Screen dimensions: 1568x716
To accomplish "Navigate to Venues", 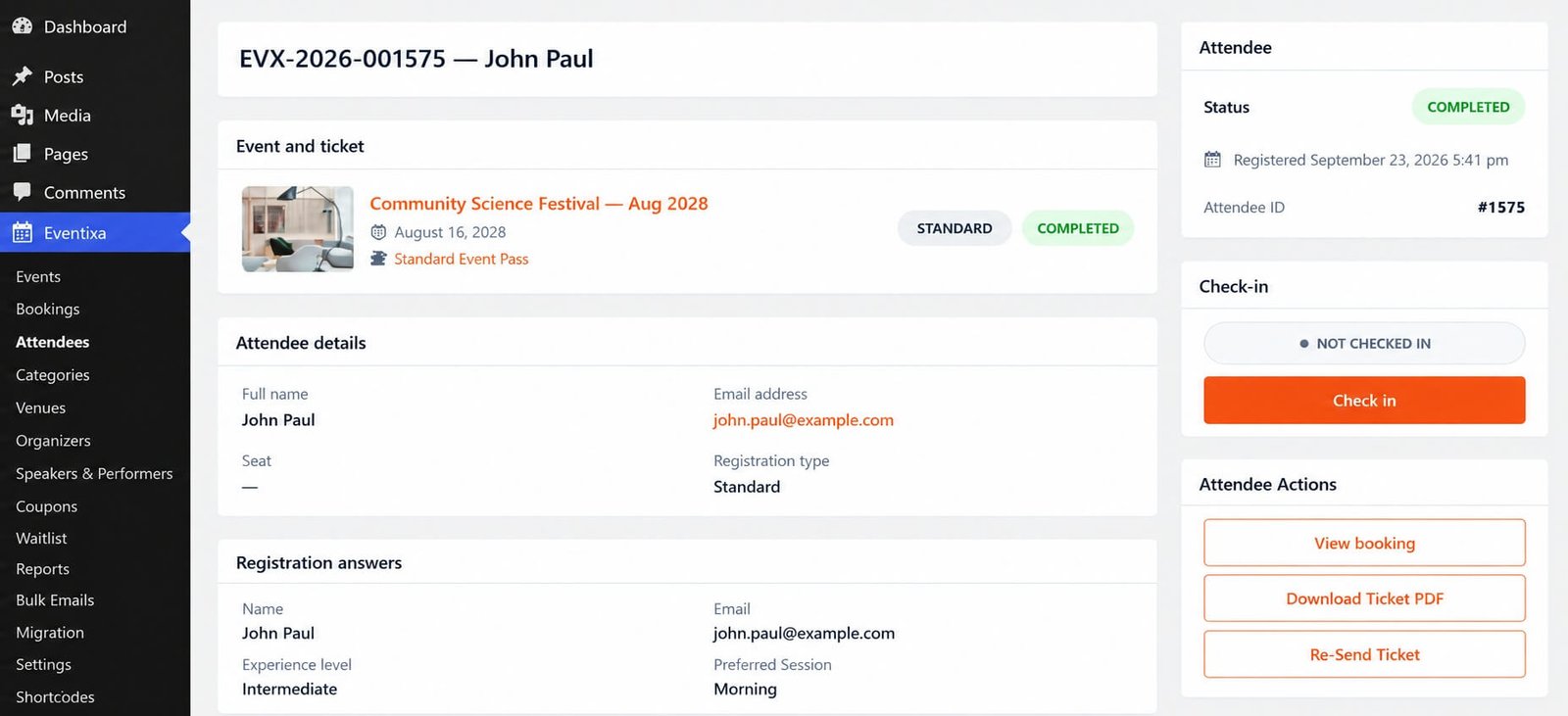I will (x=41, y=407).
